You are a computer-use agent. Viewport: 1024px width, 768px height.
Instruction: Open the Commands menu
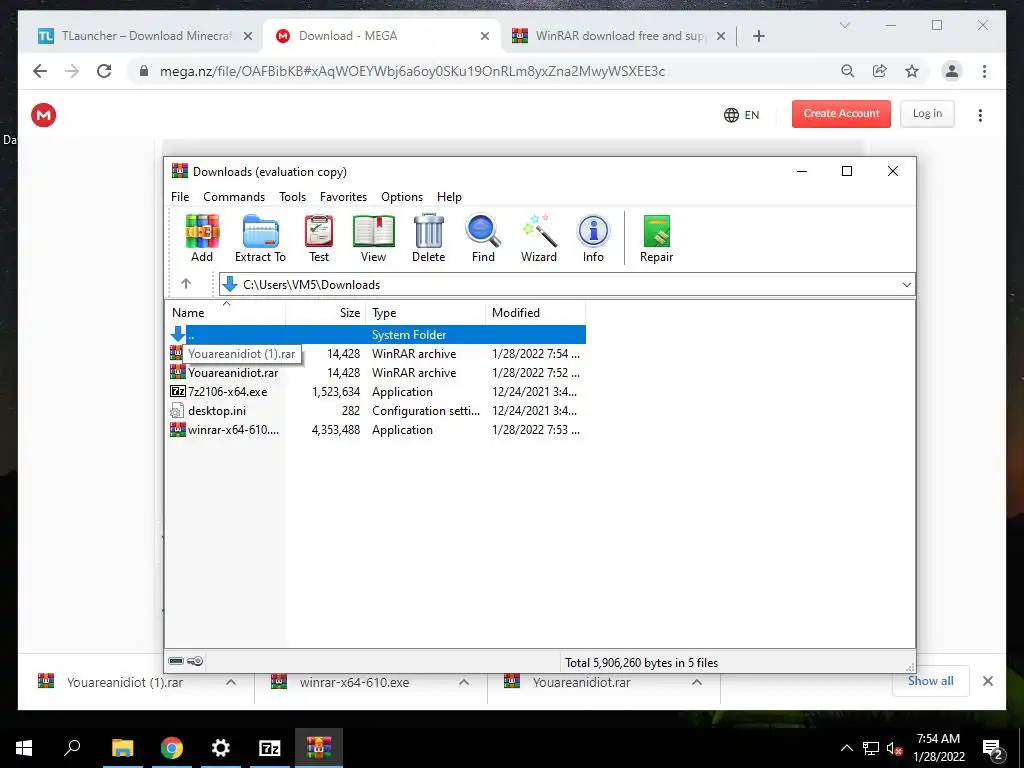[x=234, y=197]
